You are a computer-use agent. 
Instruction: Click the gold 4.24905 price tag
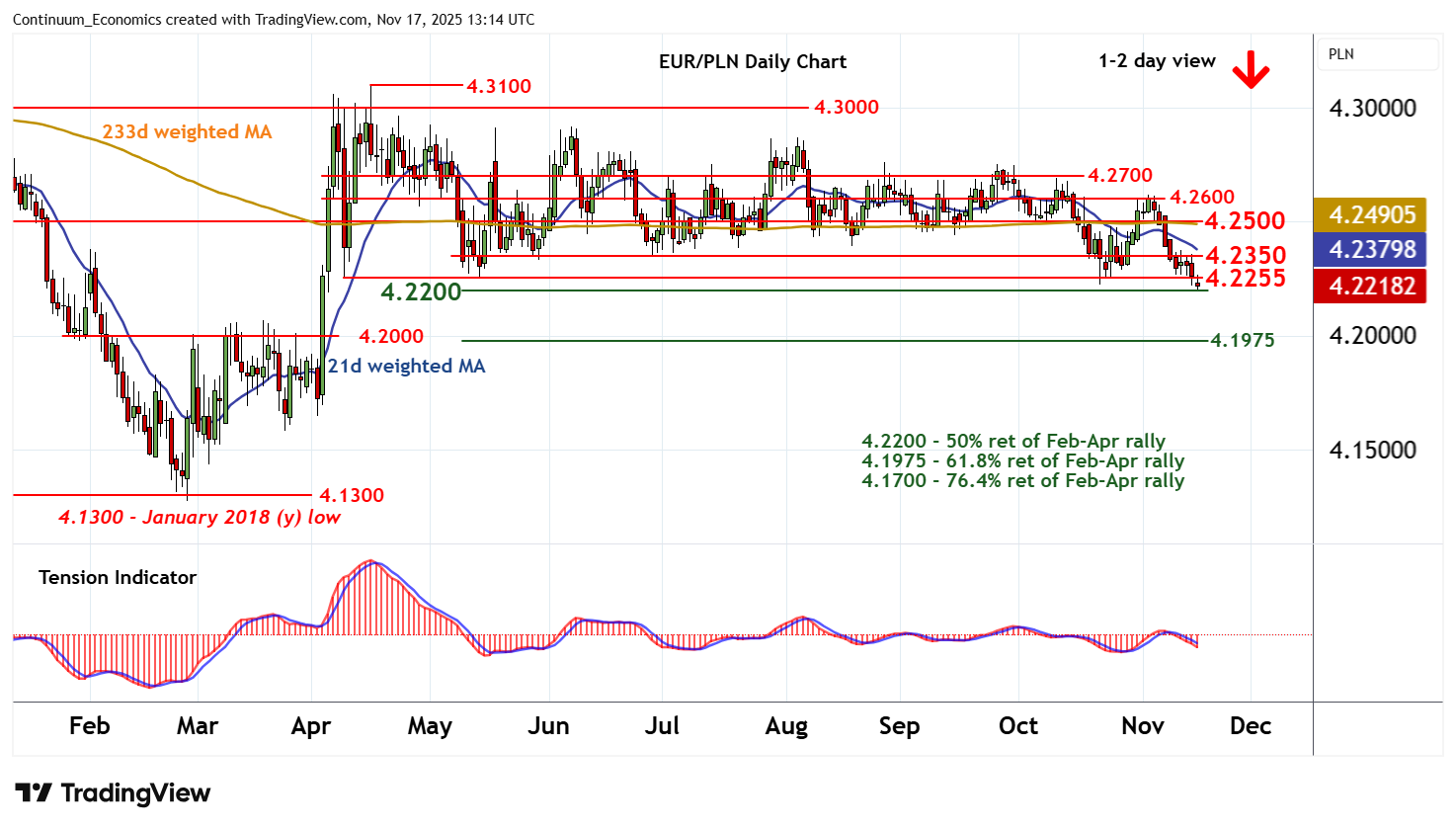pyautogui.click(x=1371, y=214)
